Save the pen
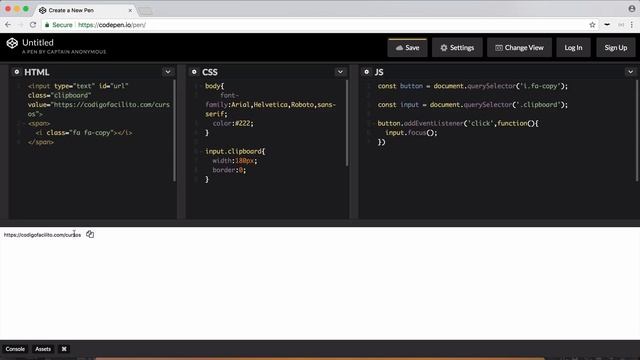The height and width of the screenshot is (360, 640). click(x=407, y=48)
